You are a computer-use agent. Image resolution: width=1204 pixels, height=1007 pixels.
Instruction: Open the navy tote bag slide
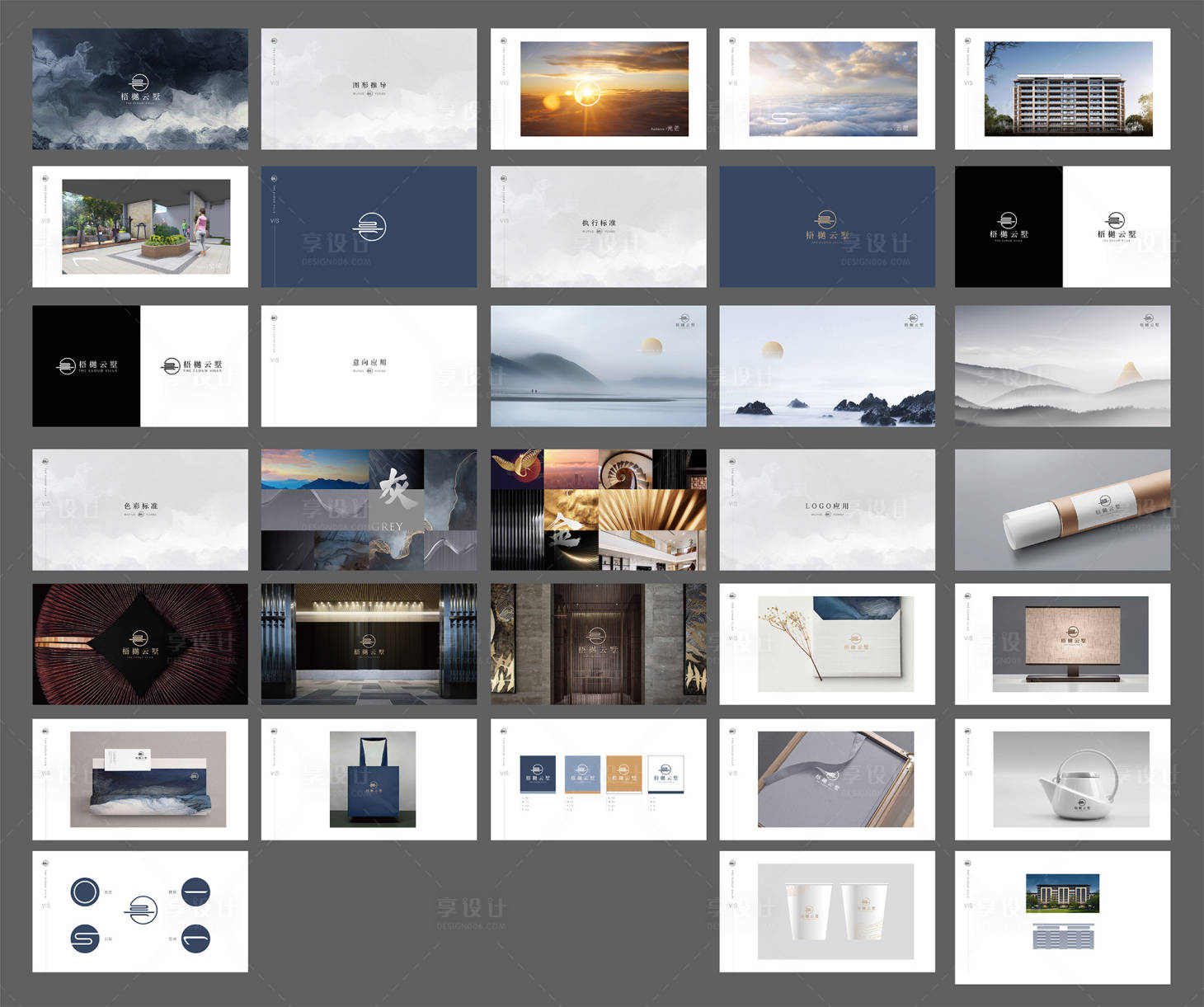(x=369, y=779)
